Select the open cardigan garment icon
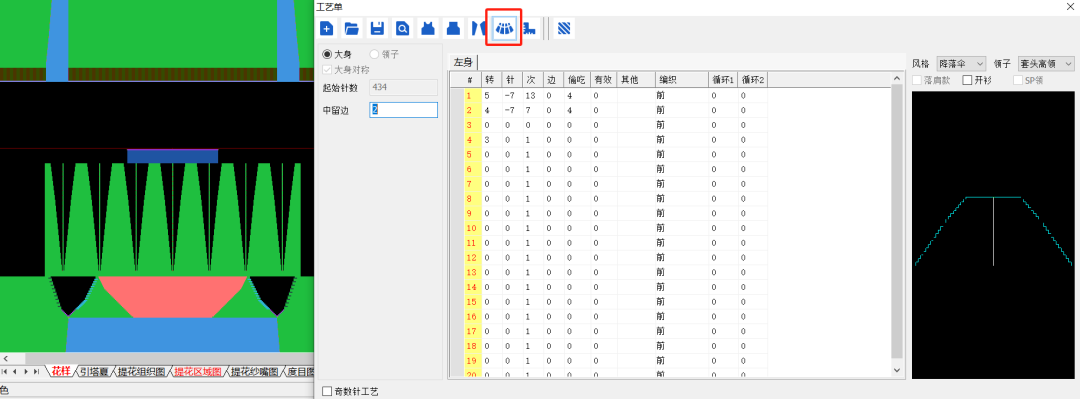This screenshot has width=1080, height=399. pos(478,28)
